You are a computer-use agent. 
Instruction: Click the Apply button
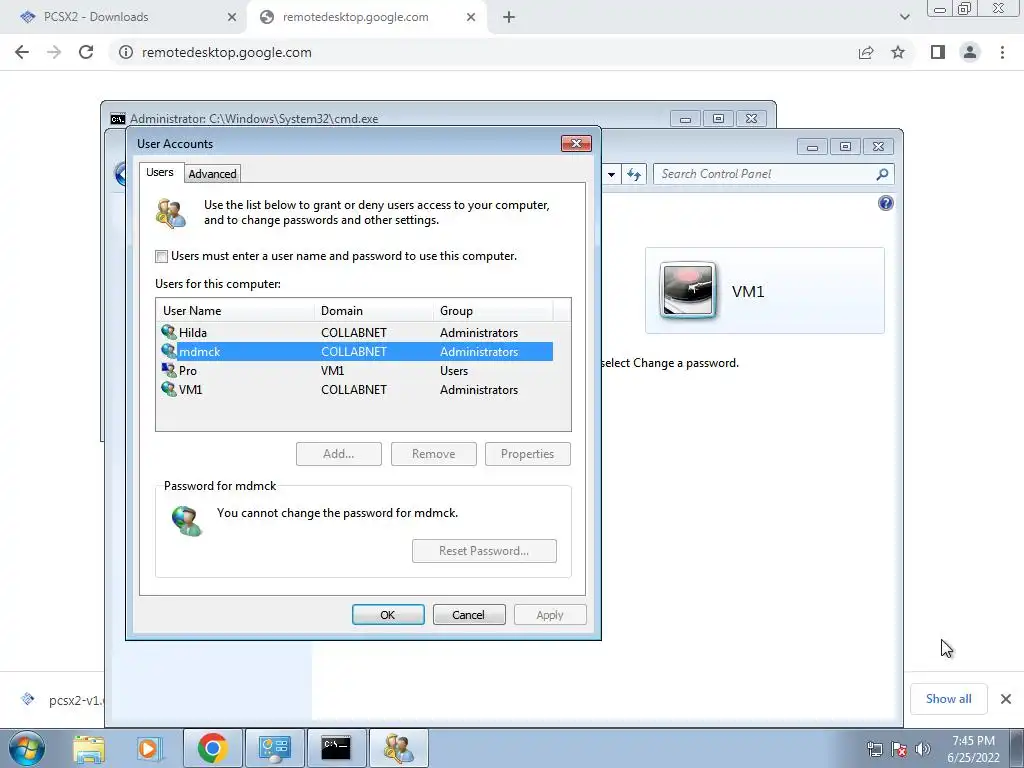[x=550, y=615]
